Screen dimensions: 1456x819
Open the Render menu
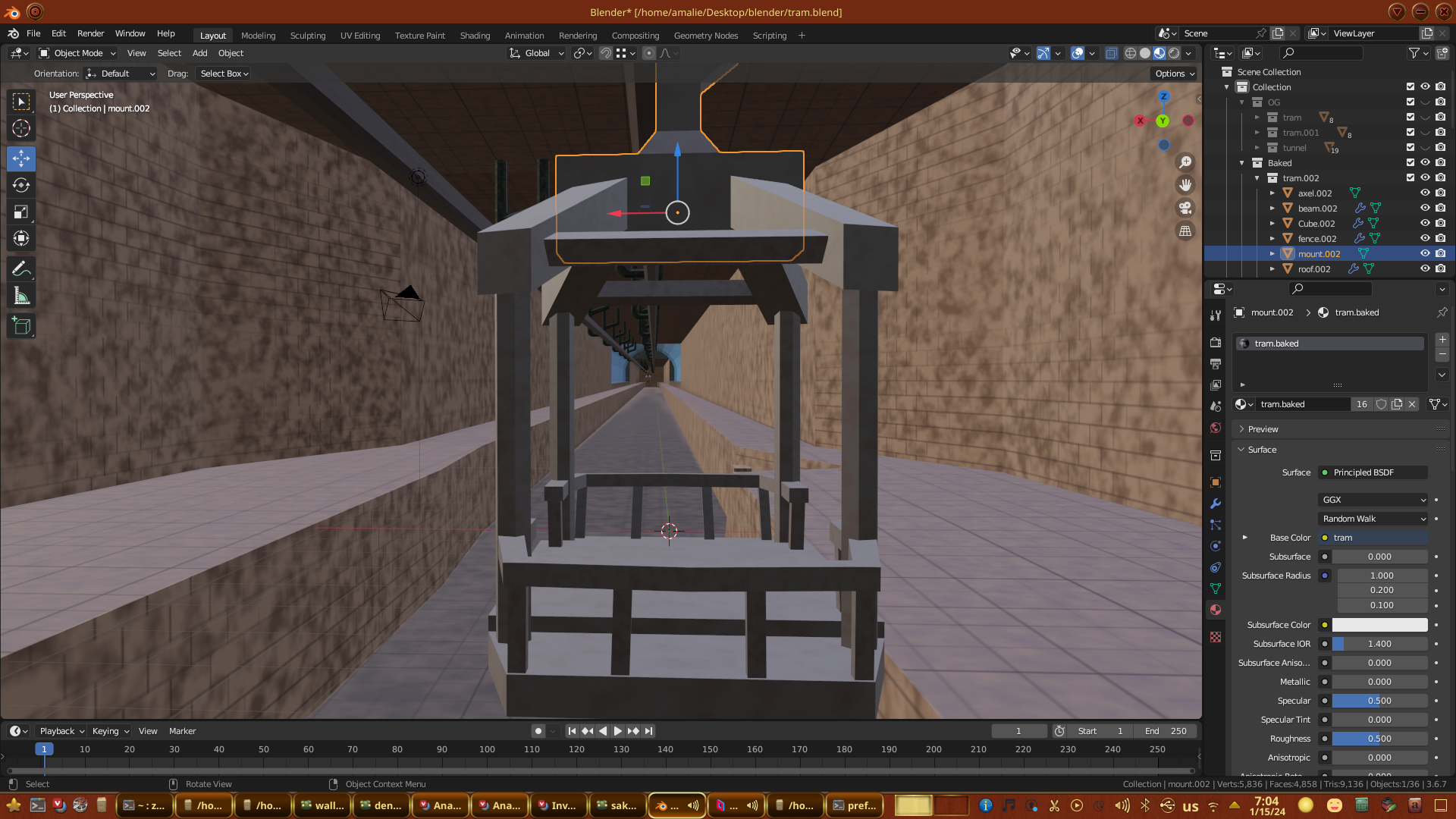tap(90, 33)
